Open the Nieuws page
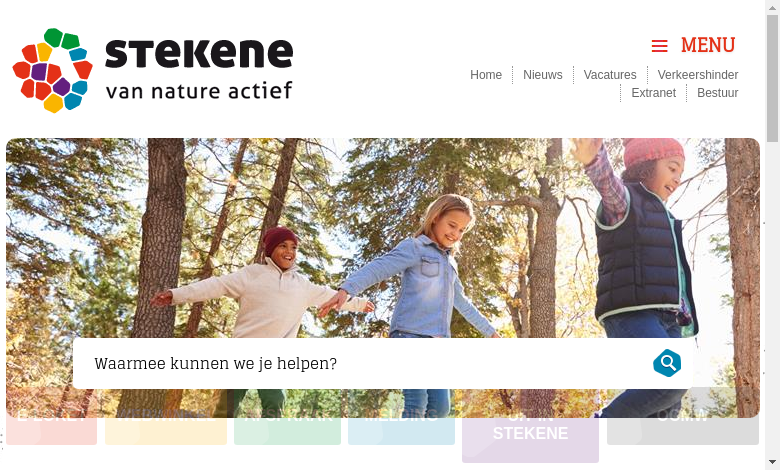The height and width of the screenshot is (470, 780). coord(543,75)
